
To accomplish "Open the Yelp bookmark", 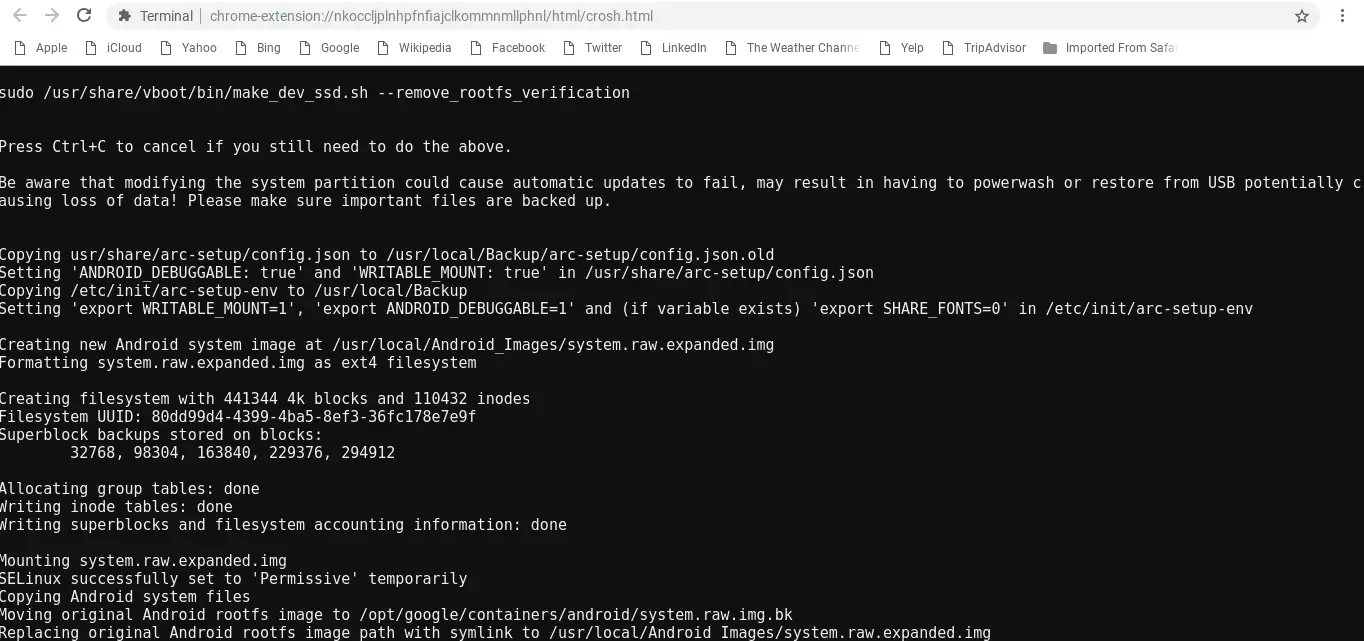I will 900,47.
